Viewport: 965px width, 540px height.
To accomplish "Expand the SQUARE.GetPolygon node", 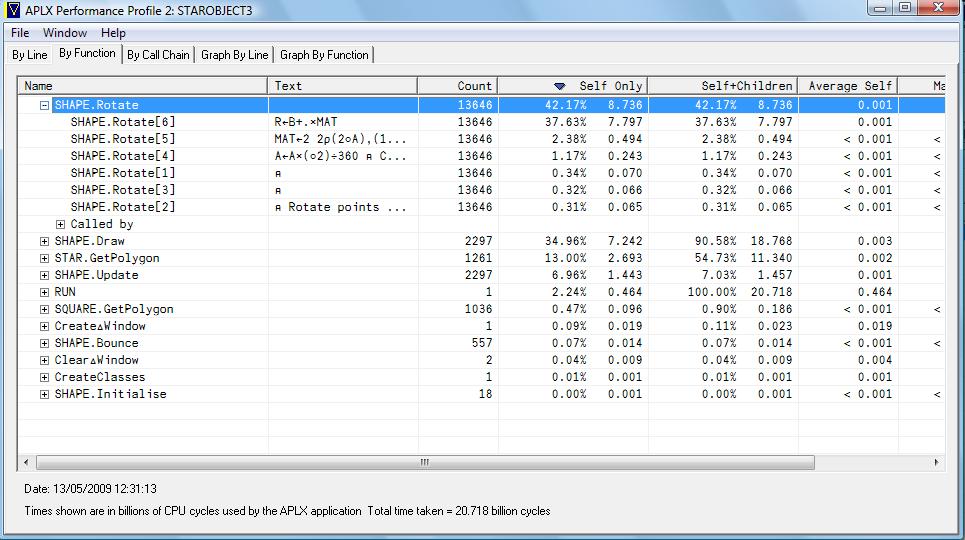I will [45, 309].
